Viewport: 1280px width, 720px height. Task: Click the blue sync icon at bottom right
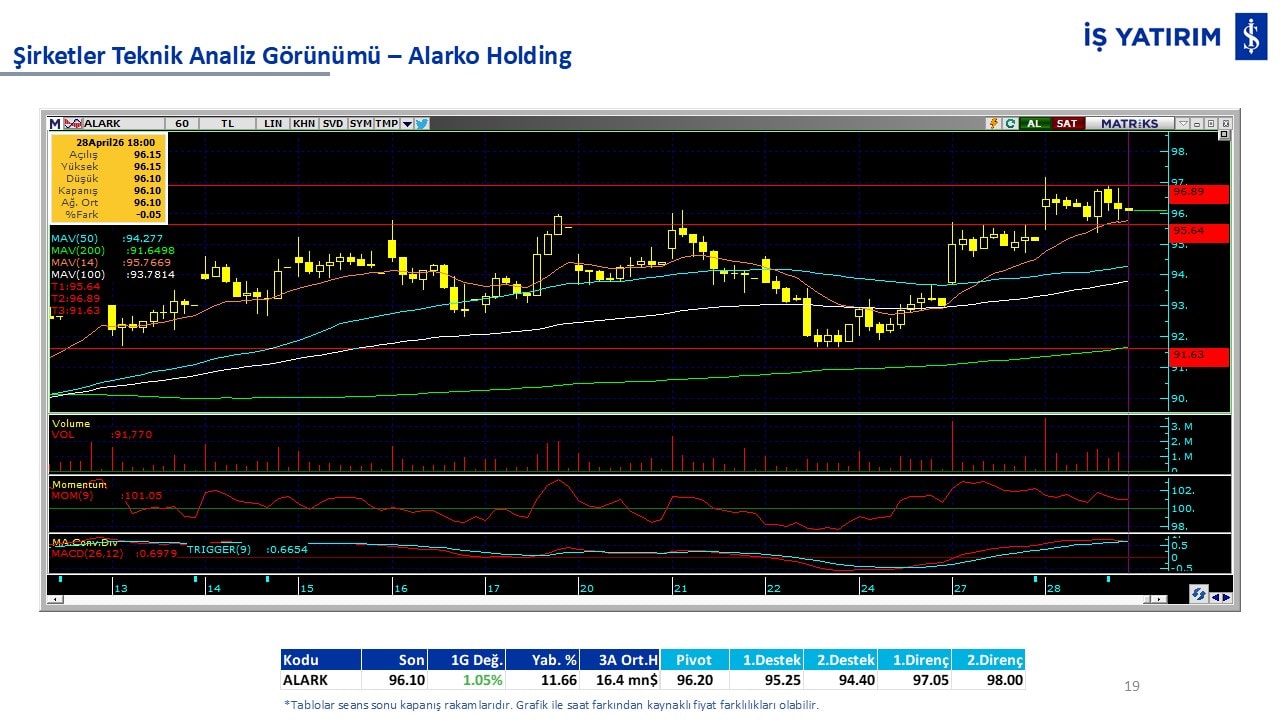tap(1198, 595)
